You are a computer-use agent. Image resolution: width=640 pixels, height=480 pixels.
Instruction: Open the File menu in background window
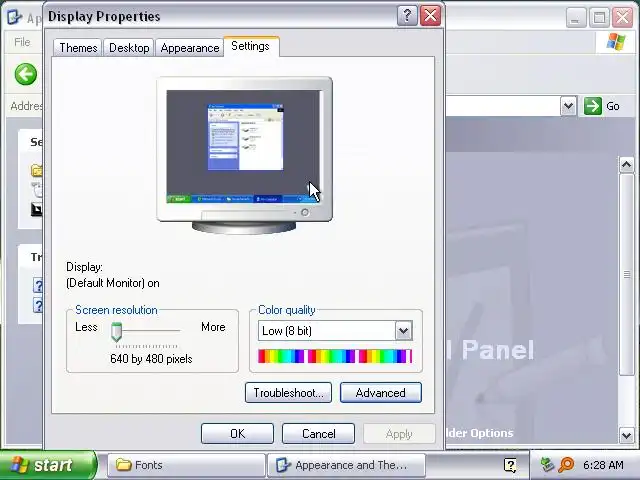[22, 42]
